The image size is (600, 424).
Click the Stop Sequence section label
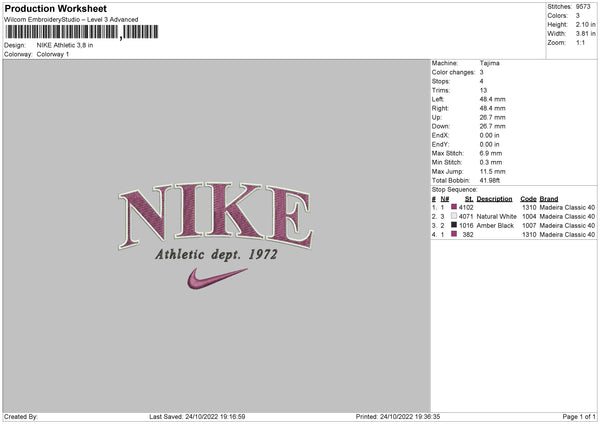tap(454, 188)
